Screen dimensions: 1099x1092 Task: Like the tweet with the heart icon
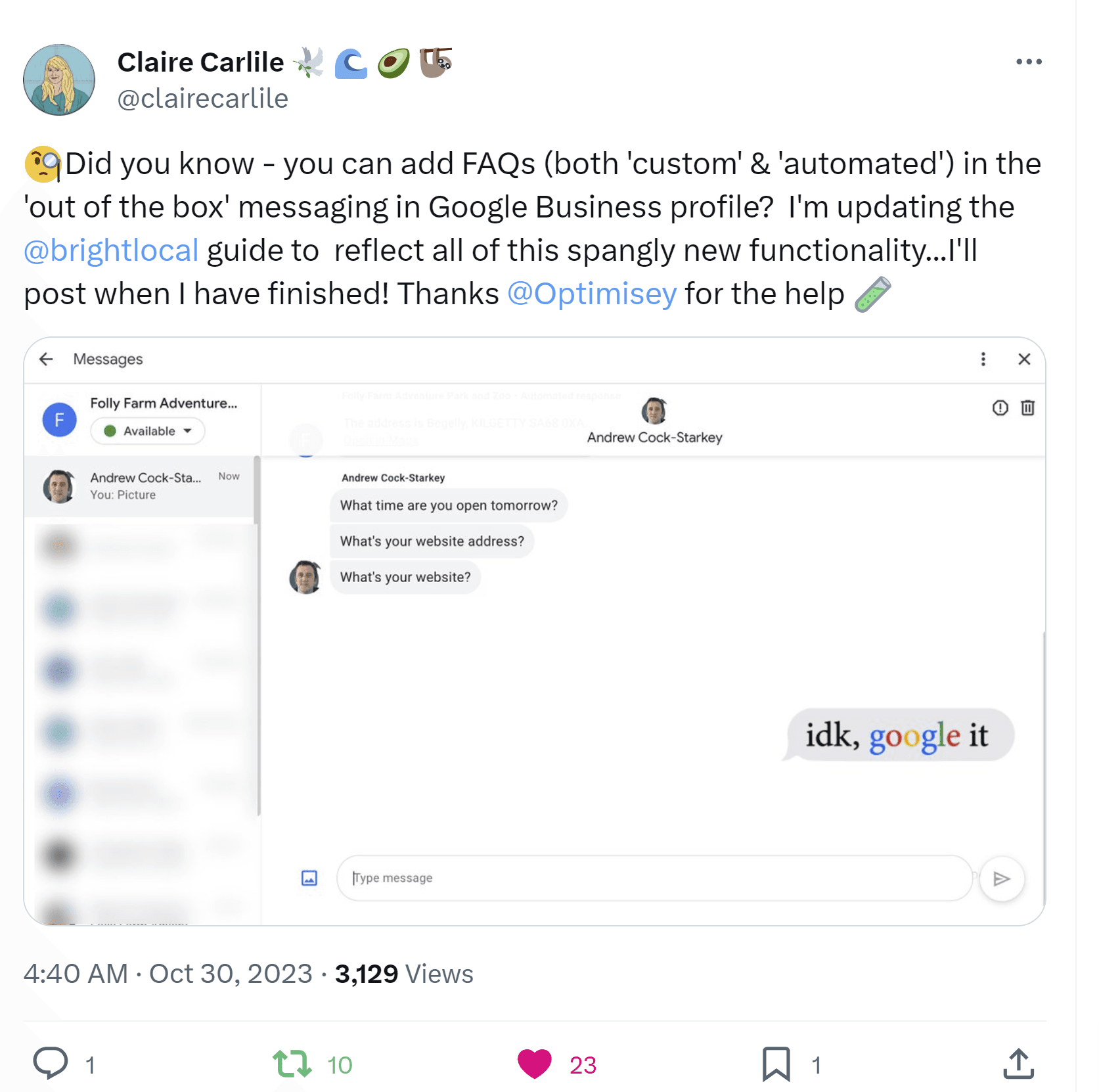click(x=534, y=1064)
